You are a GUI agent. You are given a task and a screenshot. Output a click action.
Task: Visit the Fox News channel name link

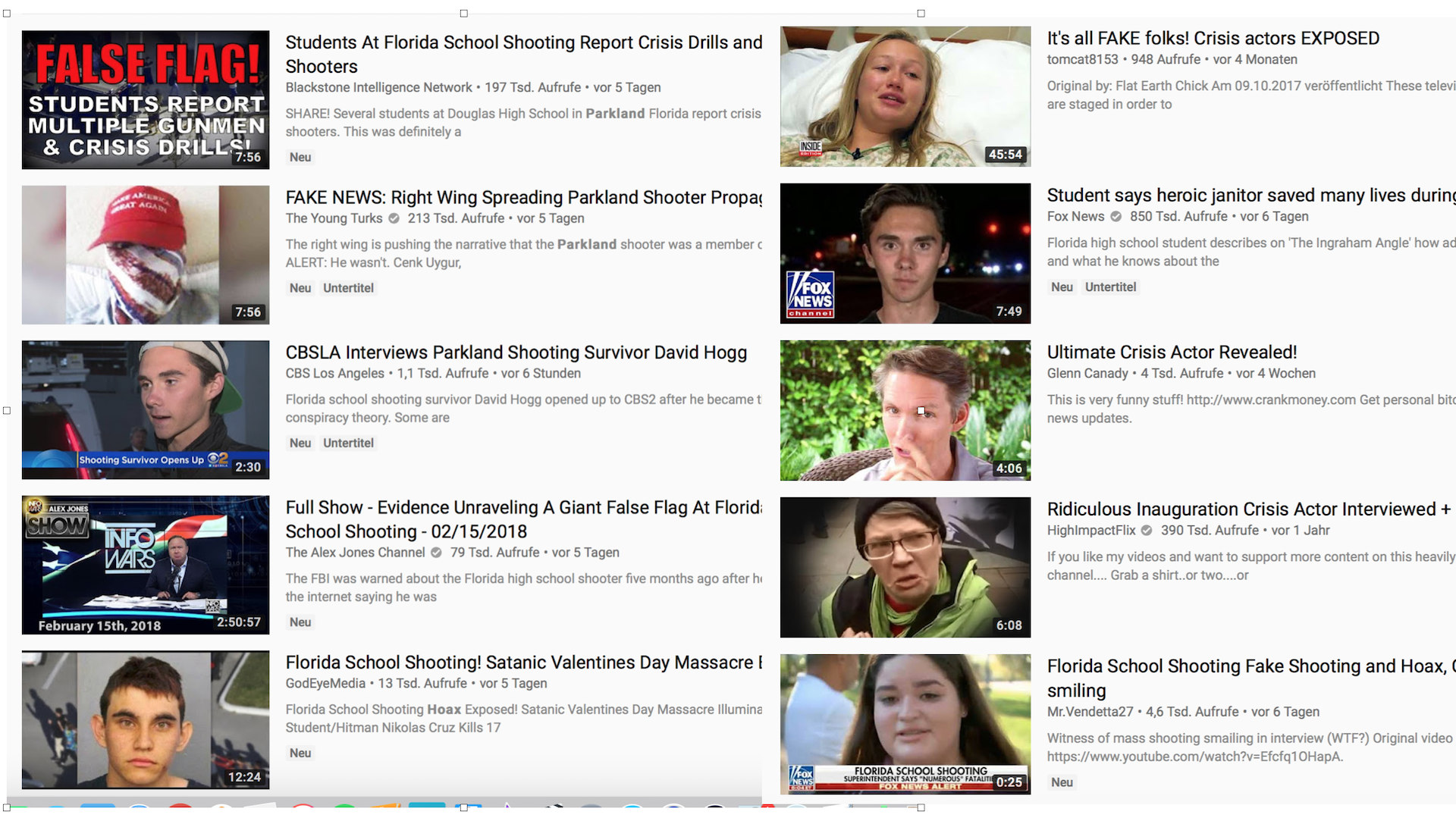point(1076,216)
